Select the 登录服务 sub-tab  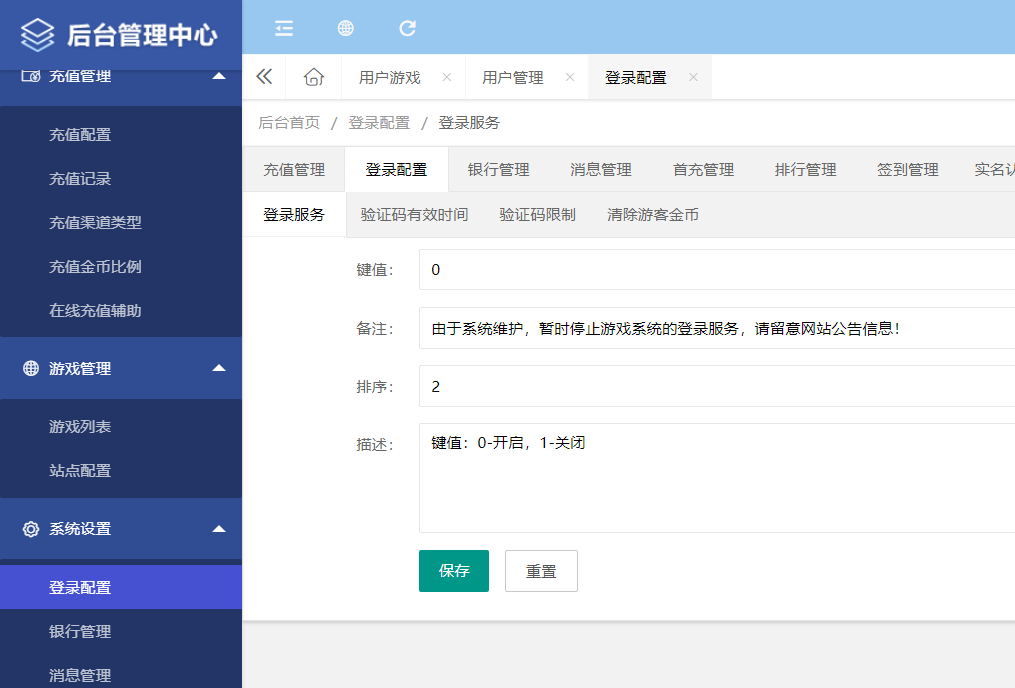coord(294,215)
